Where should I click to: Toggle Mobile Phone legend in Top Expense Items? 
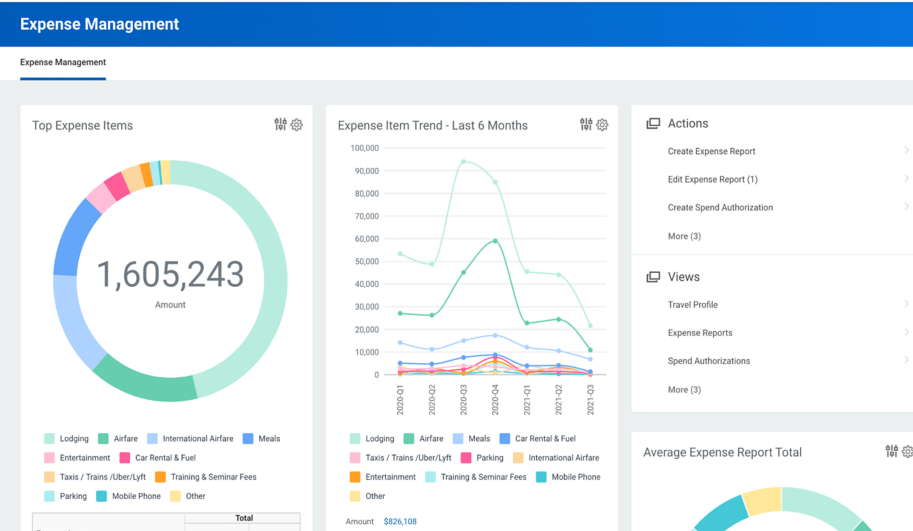[128, 496]
